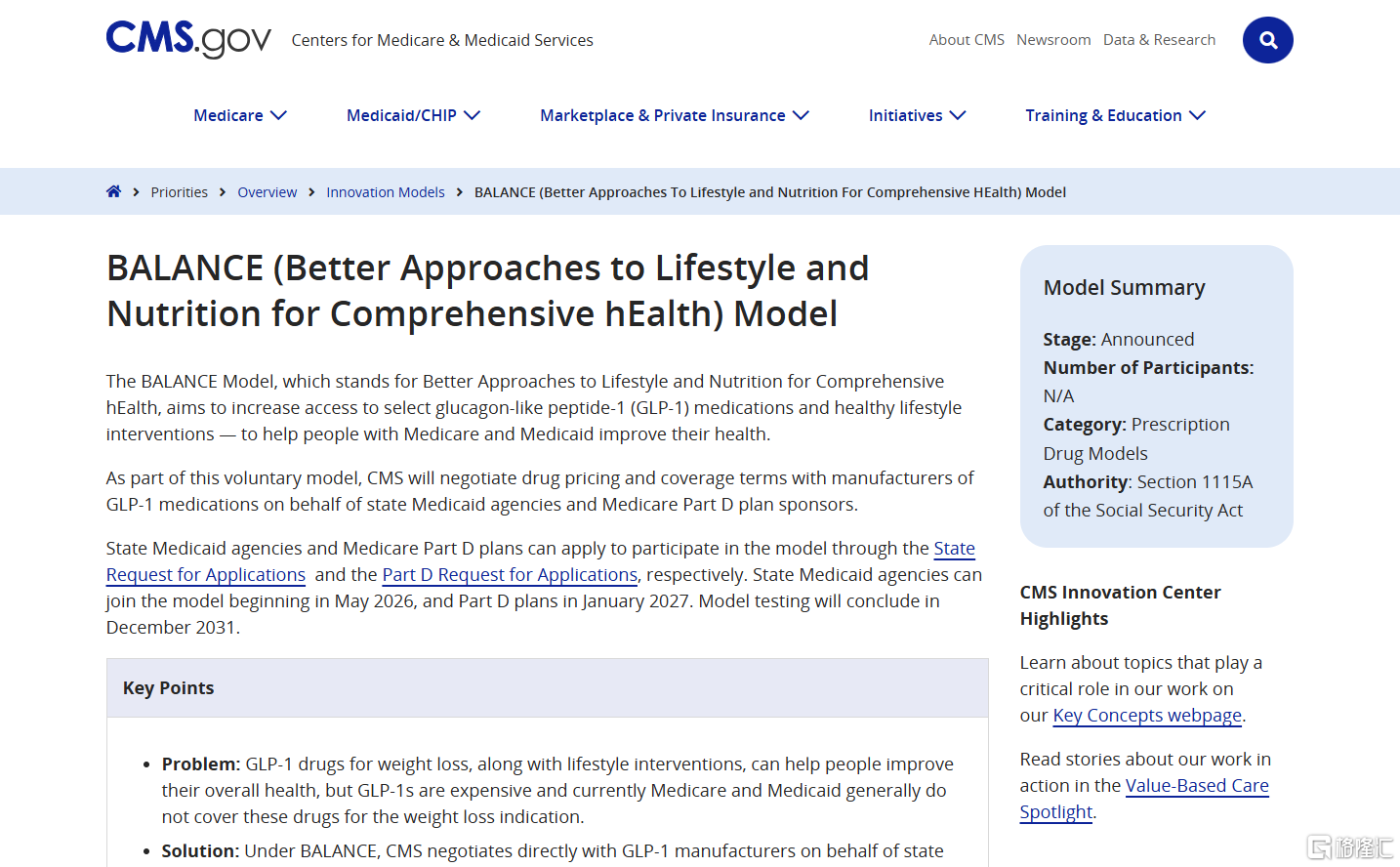1400x867 pixels.
Task: Visit the Newsroom page
Action: click(x=1053, y=40)
